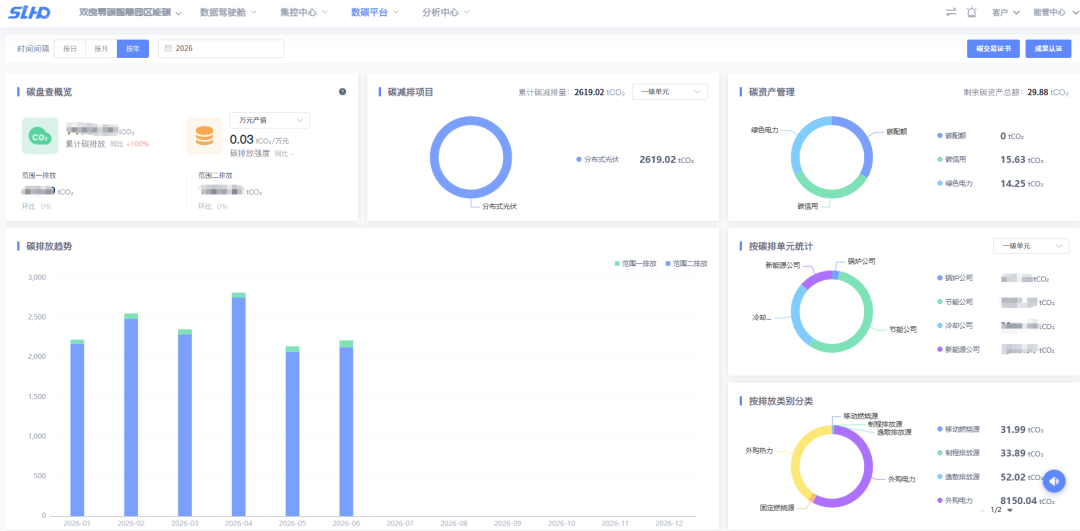Toggle 节能公司 legend item
Screen dimensions: 1080x531
956,302
